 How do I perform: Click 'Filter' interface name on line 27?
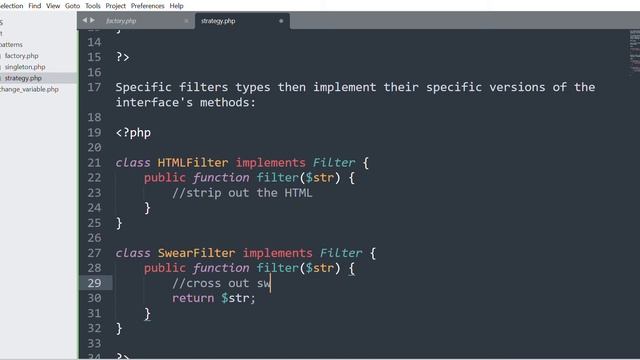click(x=341, y=253)
